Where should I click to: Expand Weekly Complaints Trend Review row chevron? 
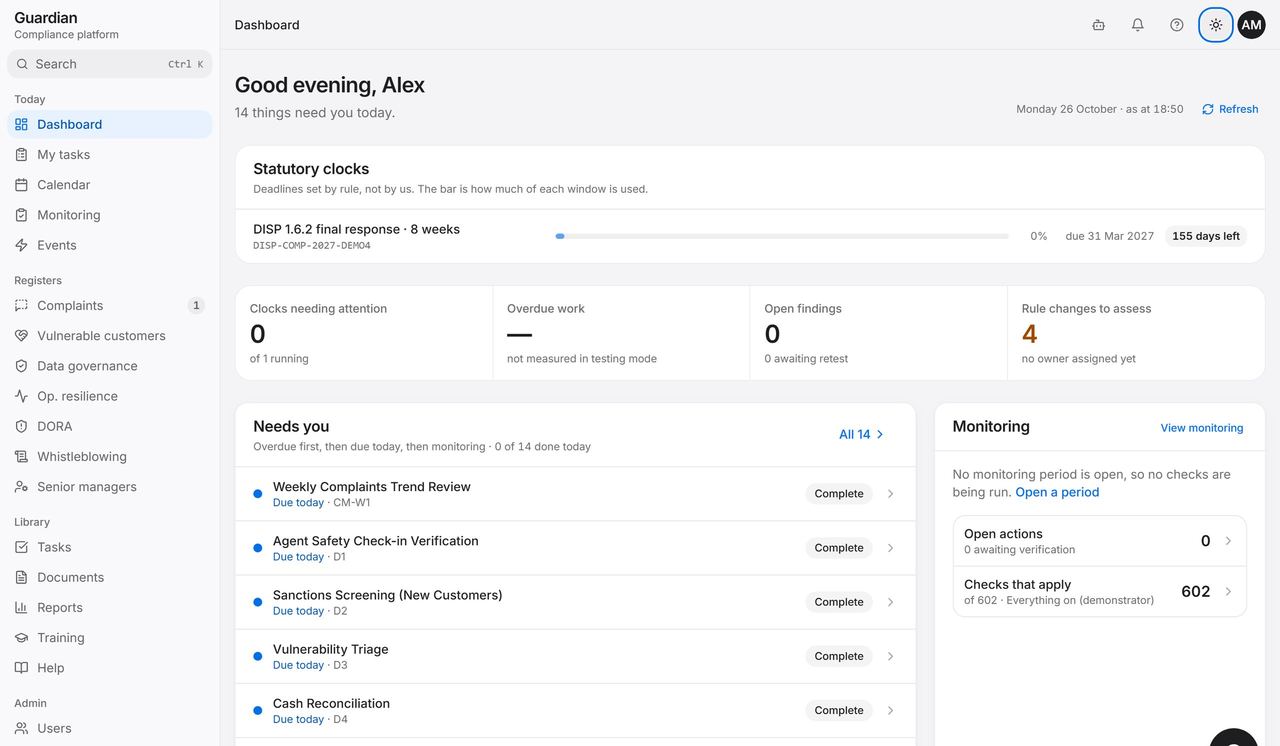(890, 494)
